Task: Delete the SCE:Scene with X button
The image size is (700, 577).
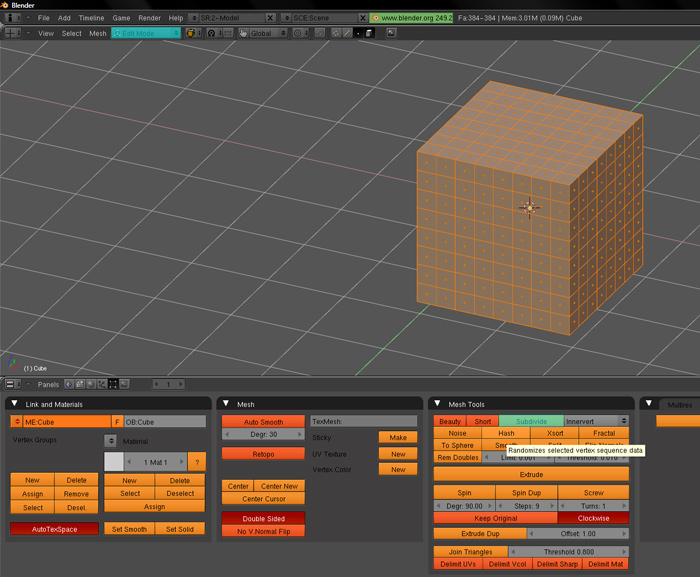Action: tap(363, 18)
